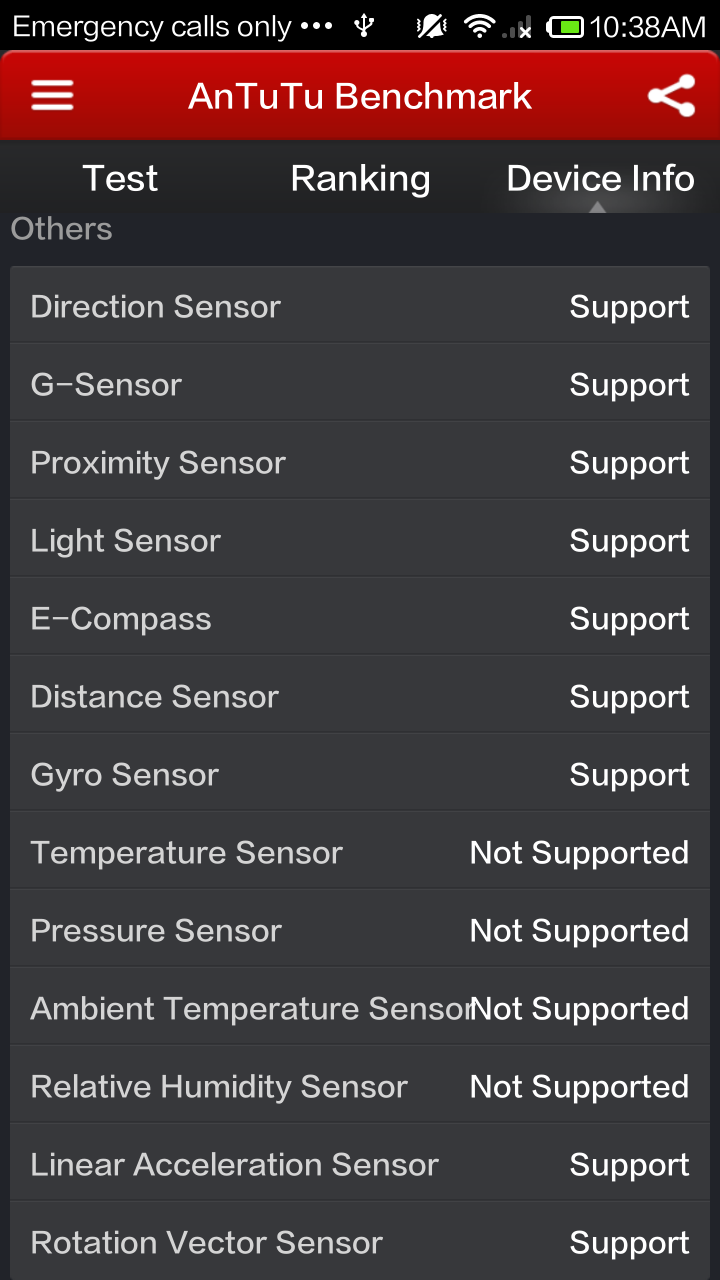Select the Relative Humidity Sensor row
Screen dimensions: 720x1280
click(x=360, y=1086)
